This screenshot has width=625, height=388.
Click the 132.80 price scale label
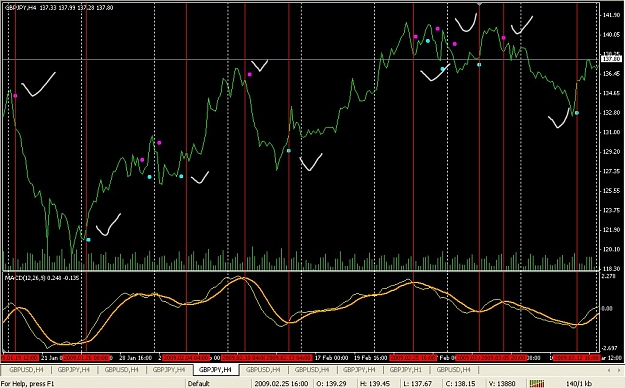pyautogui.click(x=611, y=112)
